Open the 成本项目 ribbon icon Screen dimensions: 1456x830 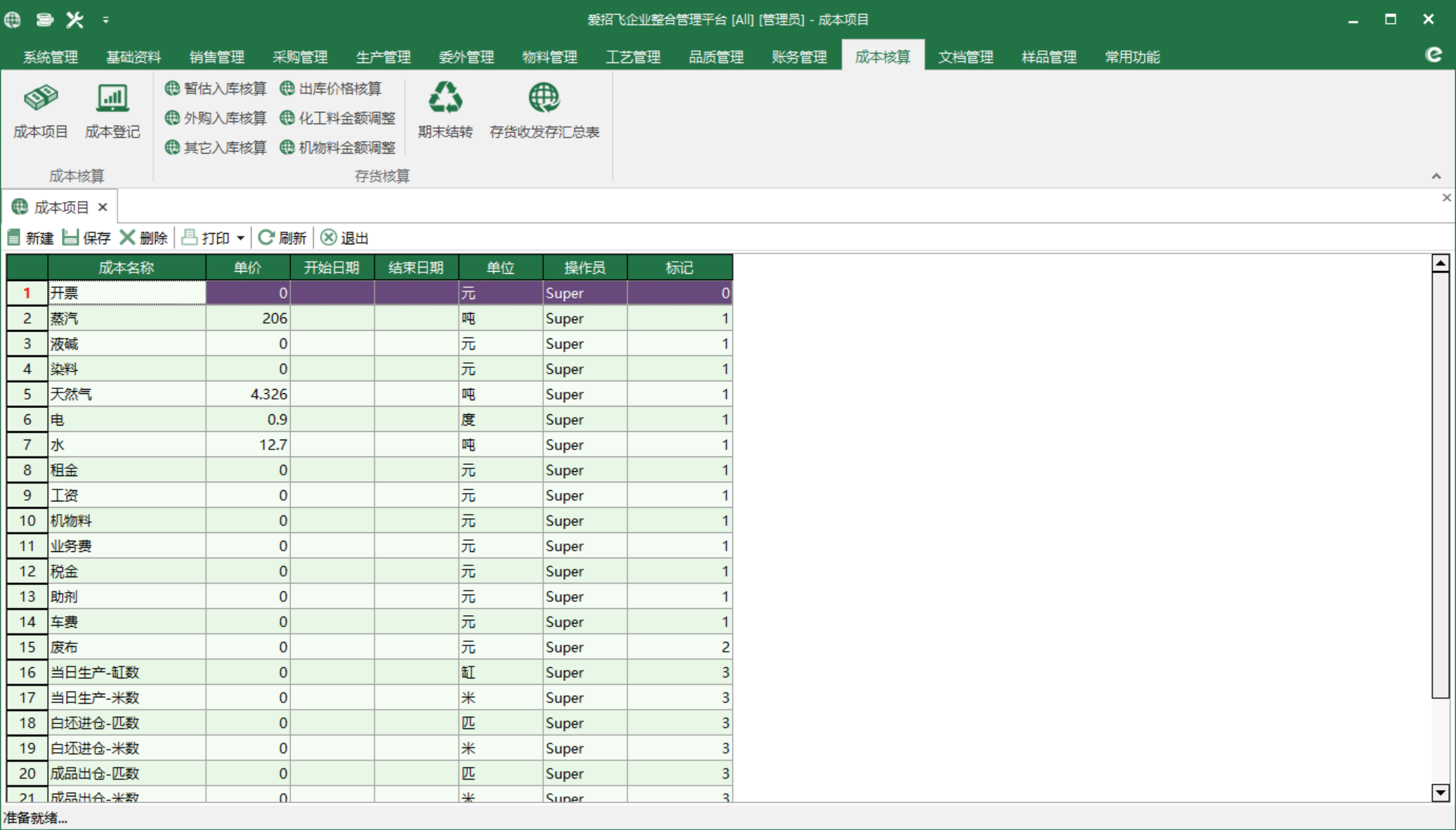click(41, 111)
